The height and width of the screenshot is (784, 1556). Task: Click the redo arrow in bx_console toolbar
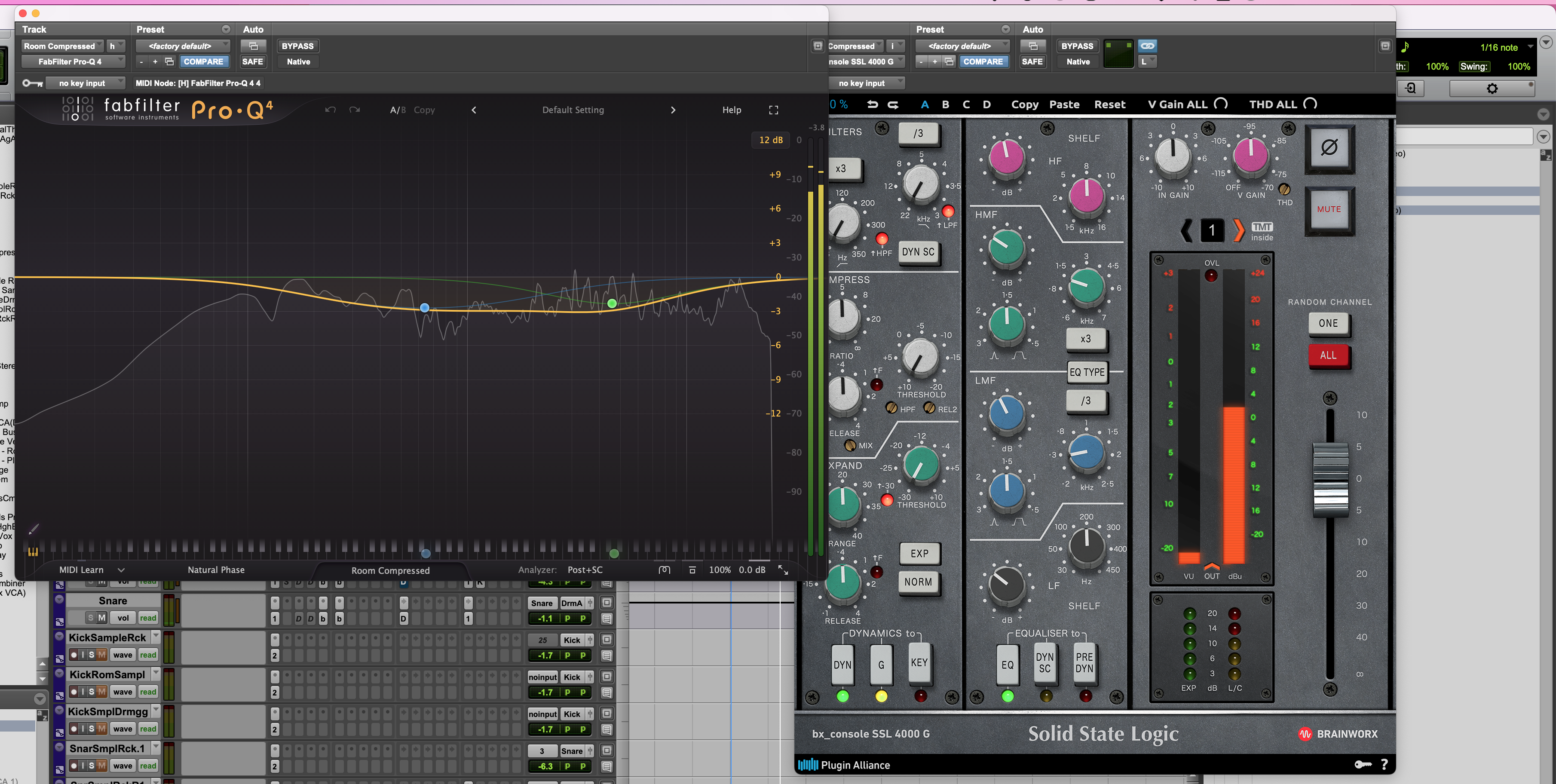[893, 104]
